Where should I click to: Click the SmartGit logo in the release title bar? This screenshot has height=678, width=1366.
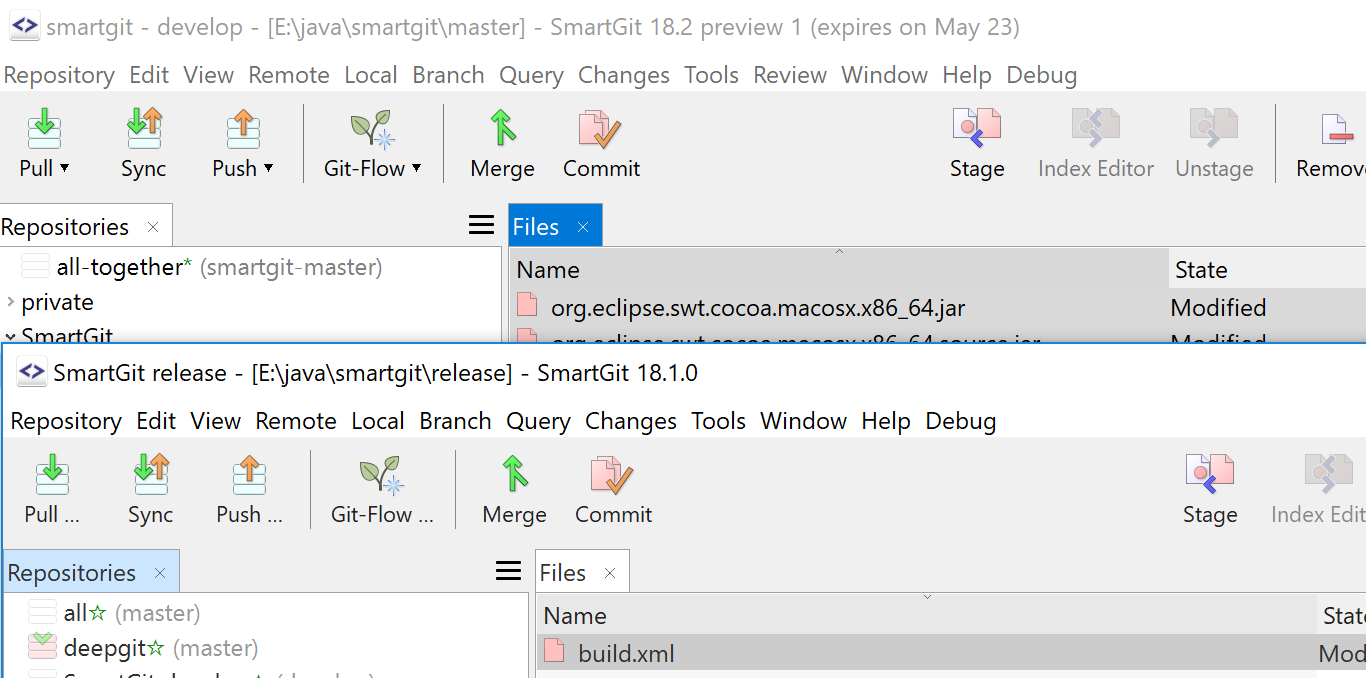click(x=33, y=373)
